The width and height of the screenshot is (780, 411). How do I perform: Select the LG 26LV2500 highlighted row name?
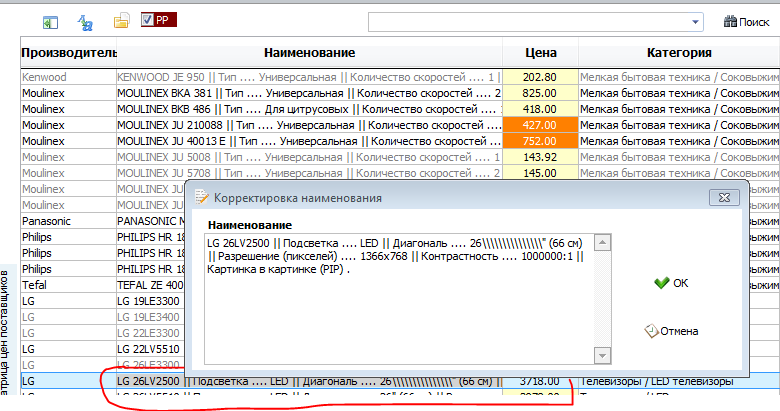click(x=309, y=382)
